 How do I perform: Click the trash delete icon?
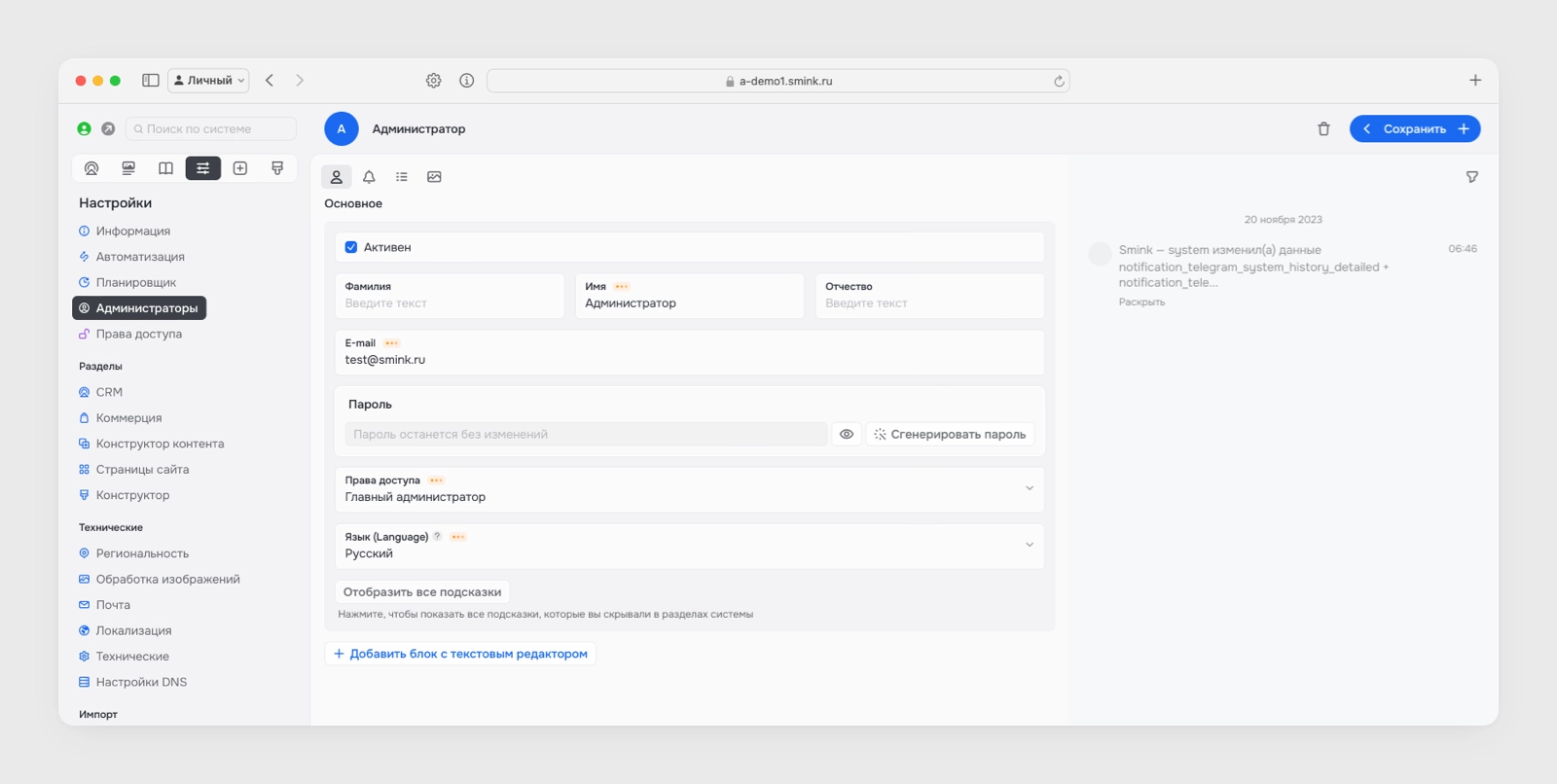[1323, 128]
